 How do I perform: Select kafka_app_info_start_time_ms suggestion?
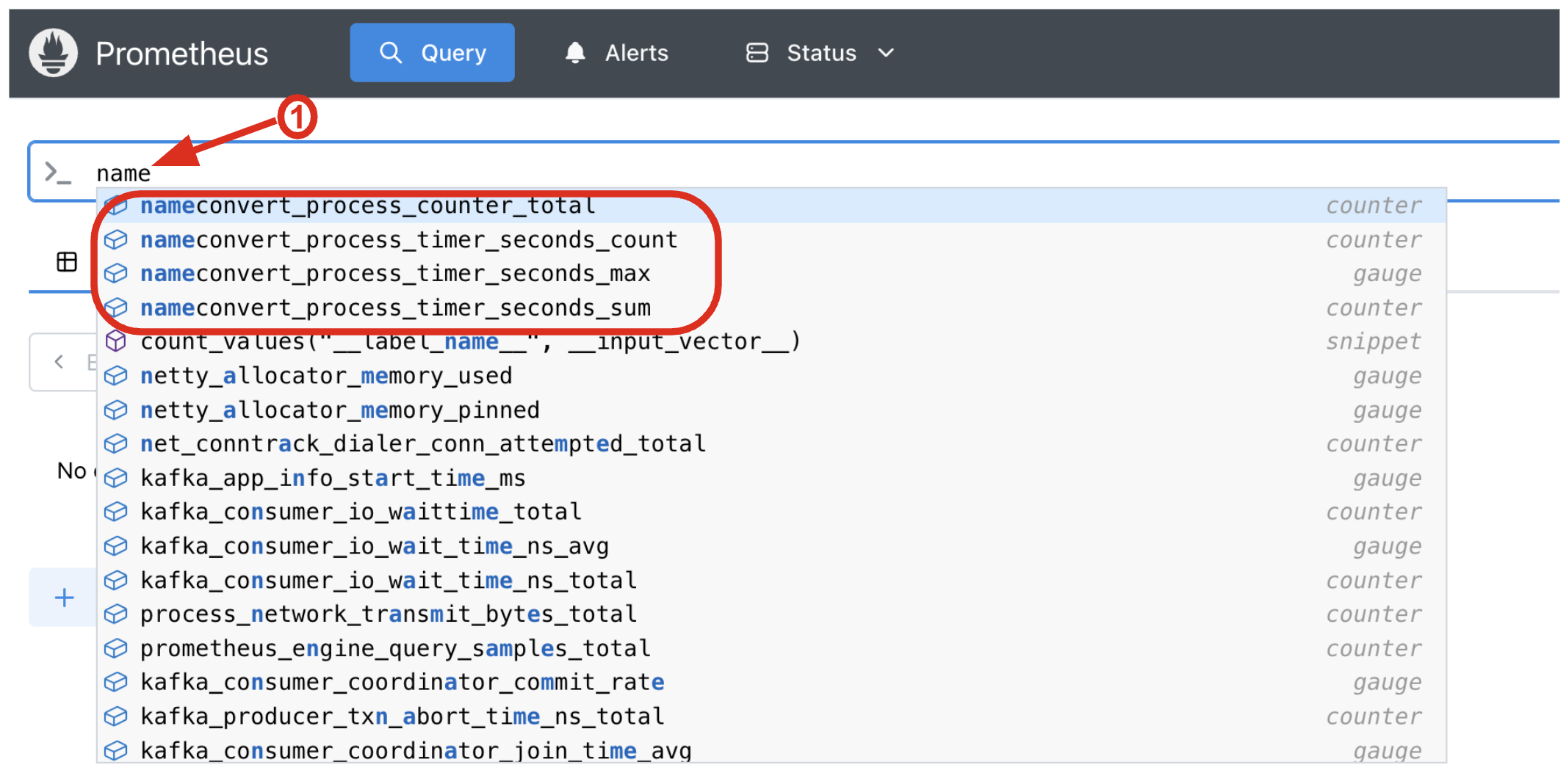click(333, 479)
